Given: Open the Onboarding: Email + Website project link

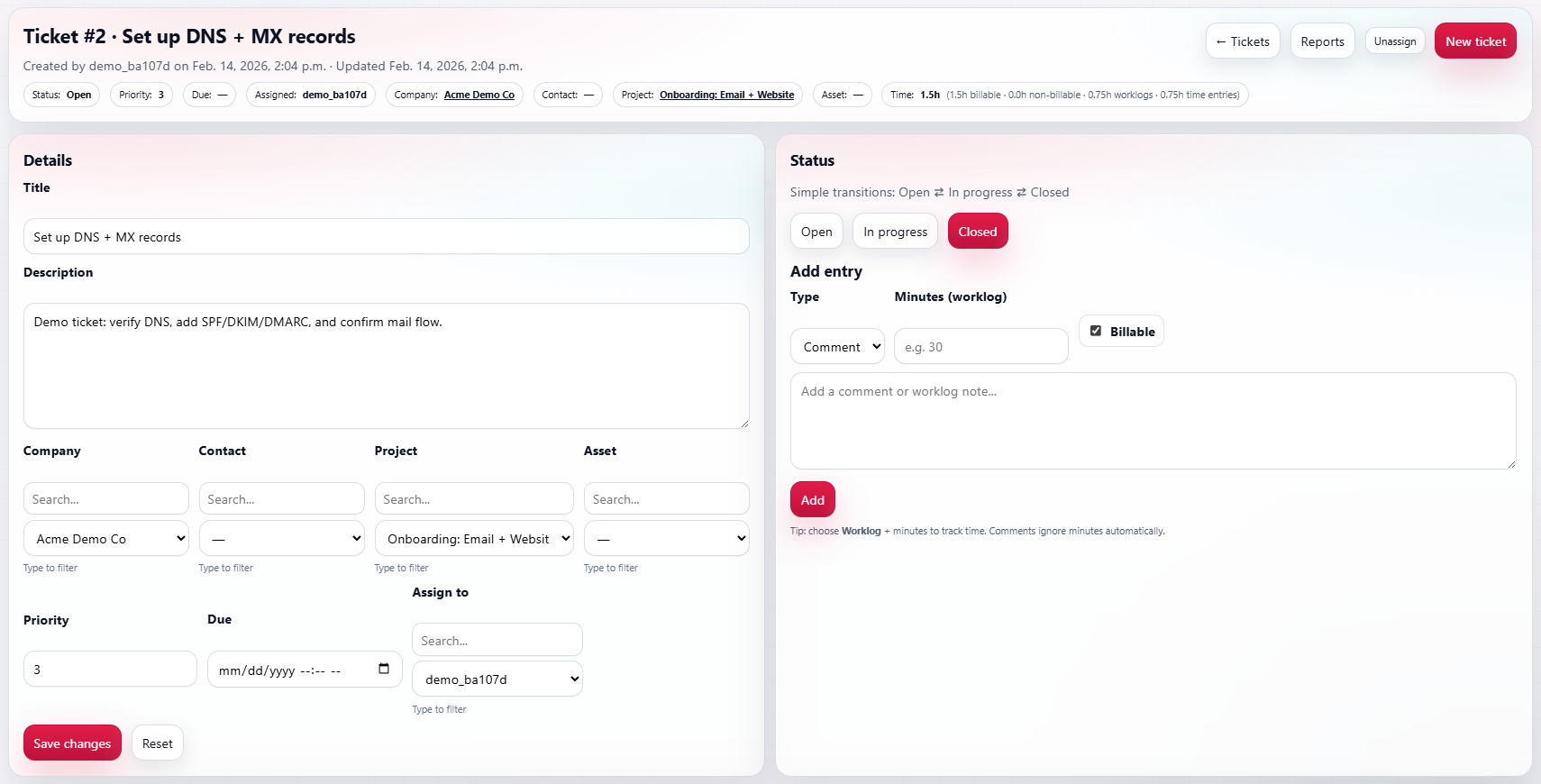Looking at the screenshot, I should pos(726,95).
